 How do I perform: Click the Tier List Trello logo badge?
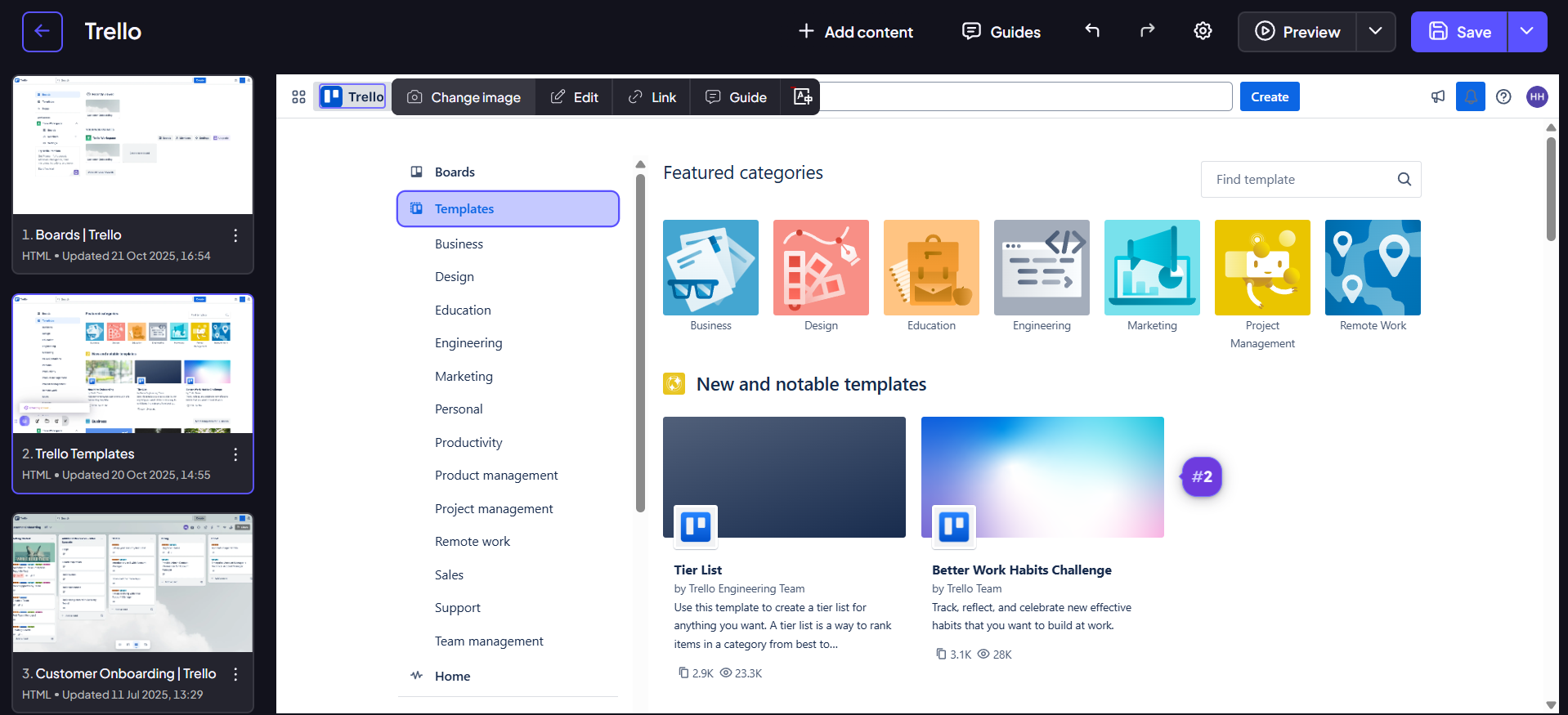point(696,526)
